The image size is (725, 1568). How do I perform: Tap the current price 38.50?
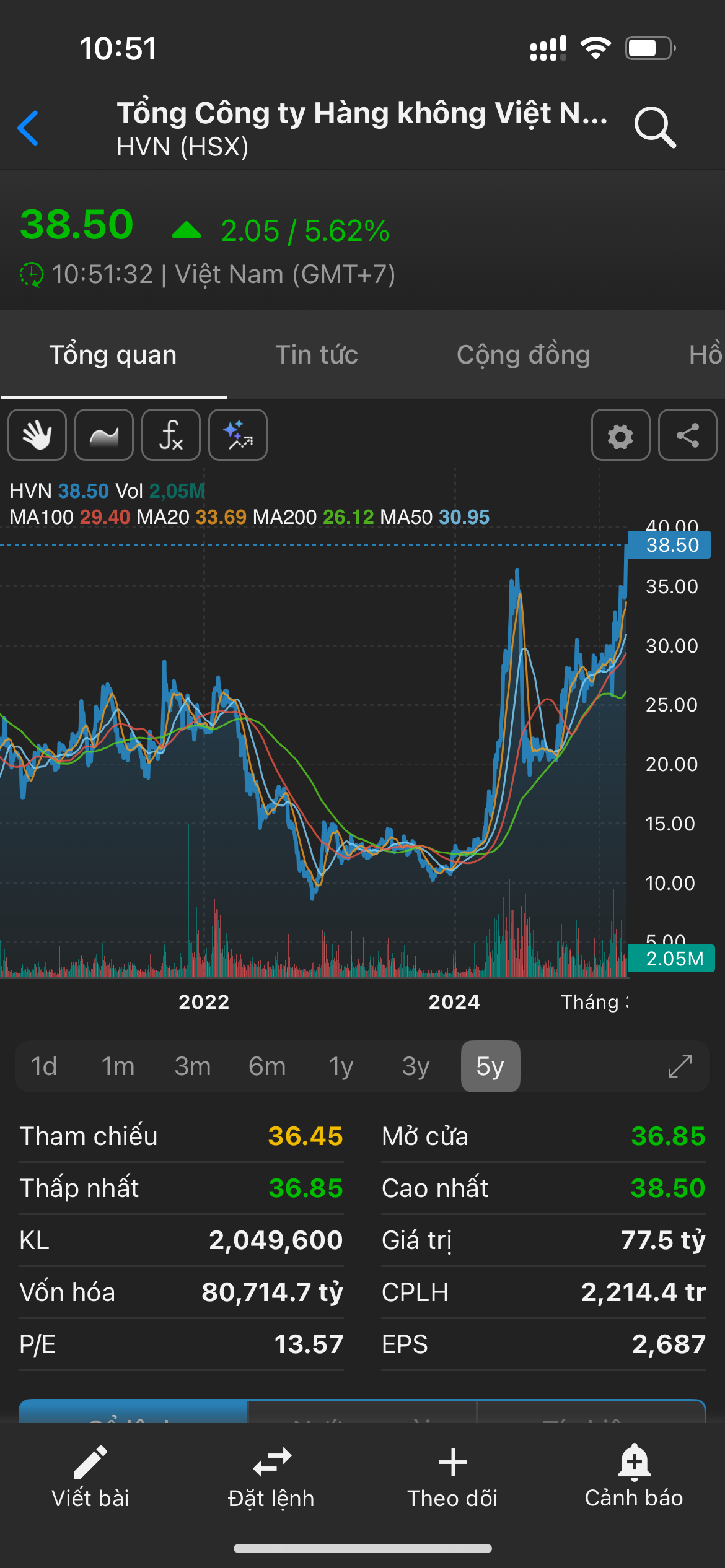(x=77, y=224)
